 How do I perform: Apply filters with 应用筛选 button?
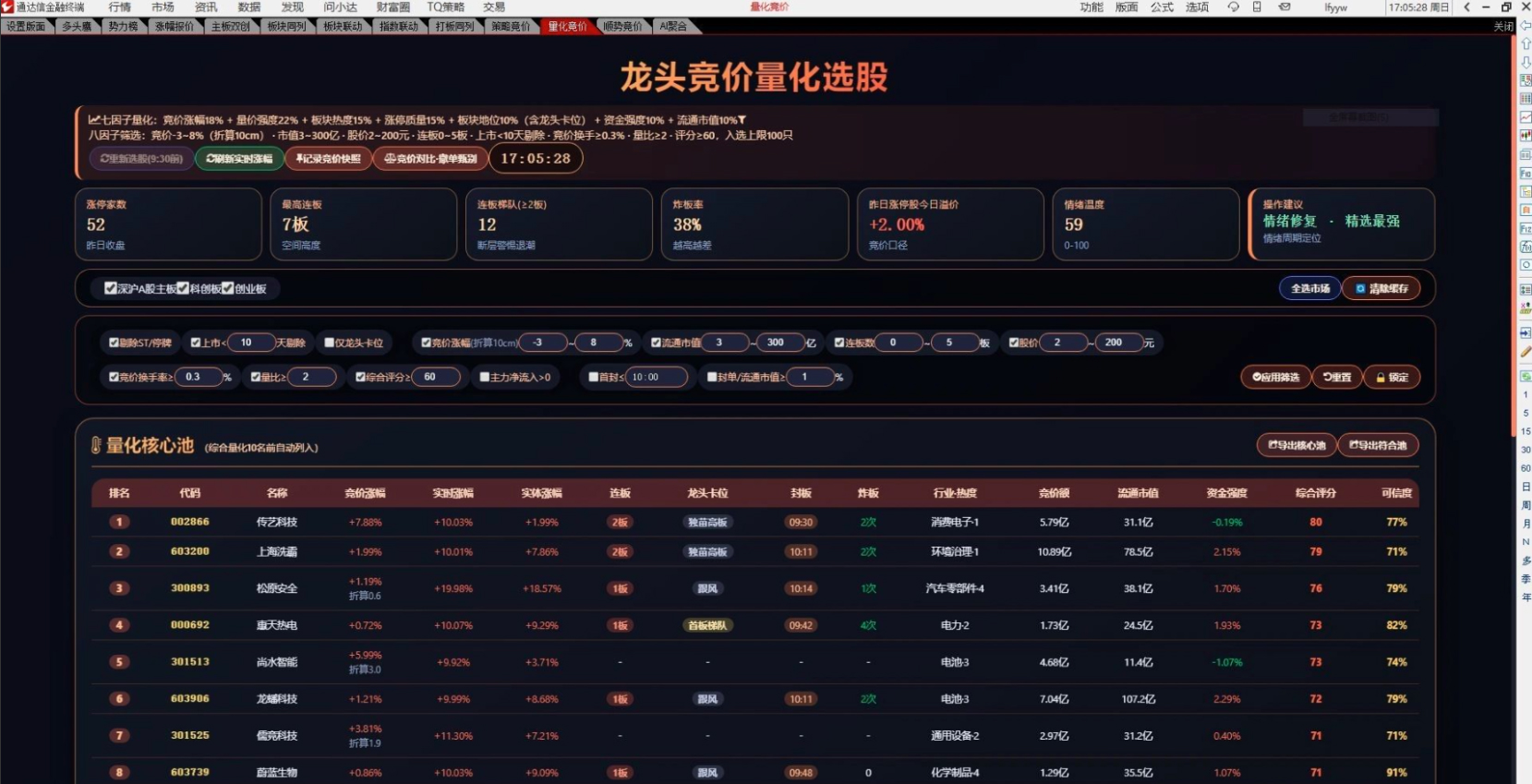pos(1275,377)
